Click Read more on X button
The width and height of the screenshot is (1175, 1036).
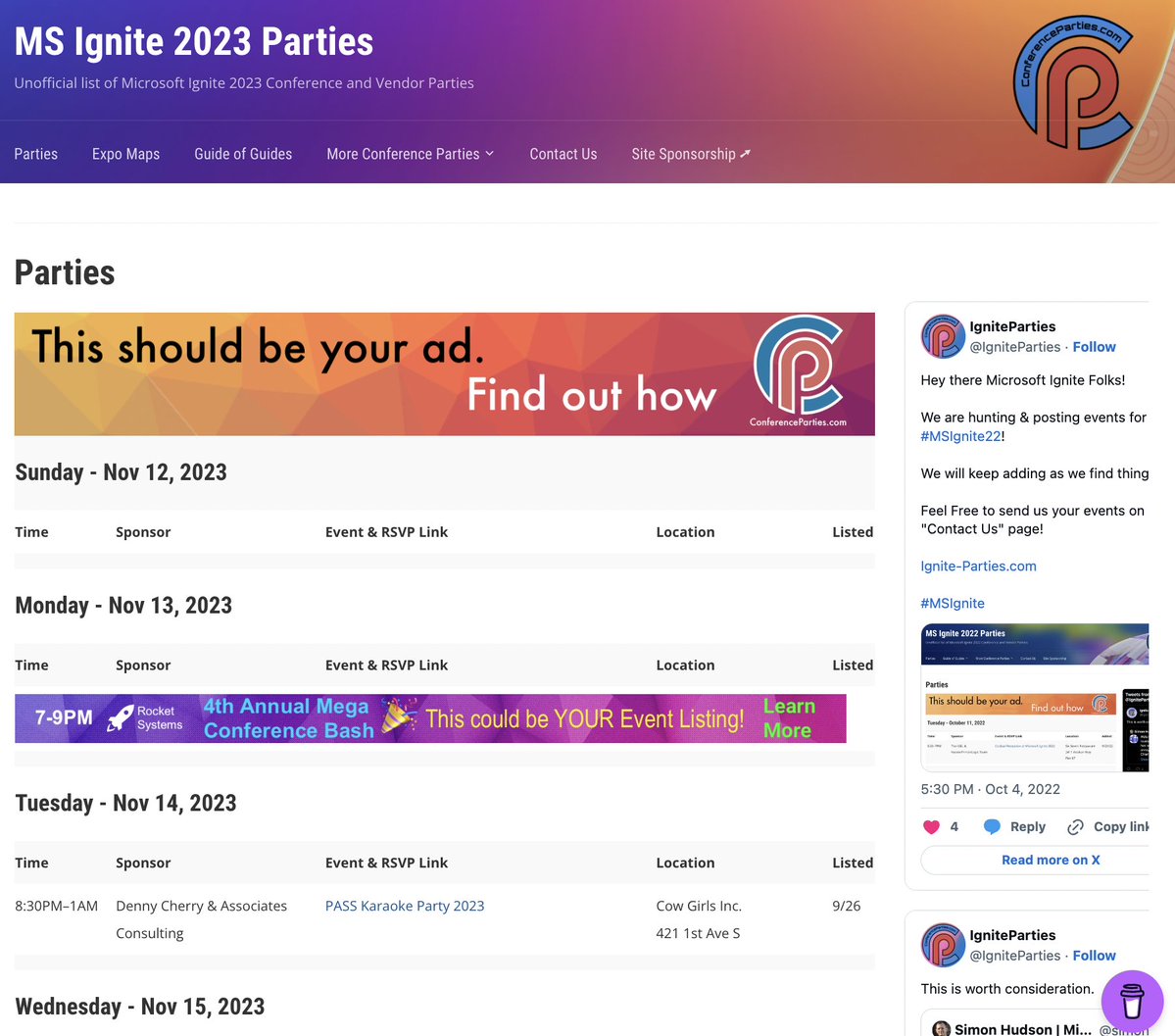coord(1035,860)
